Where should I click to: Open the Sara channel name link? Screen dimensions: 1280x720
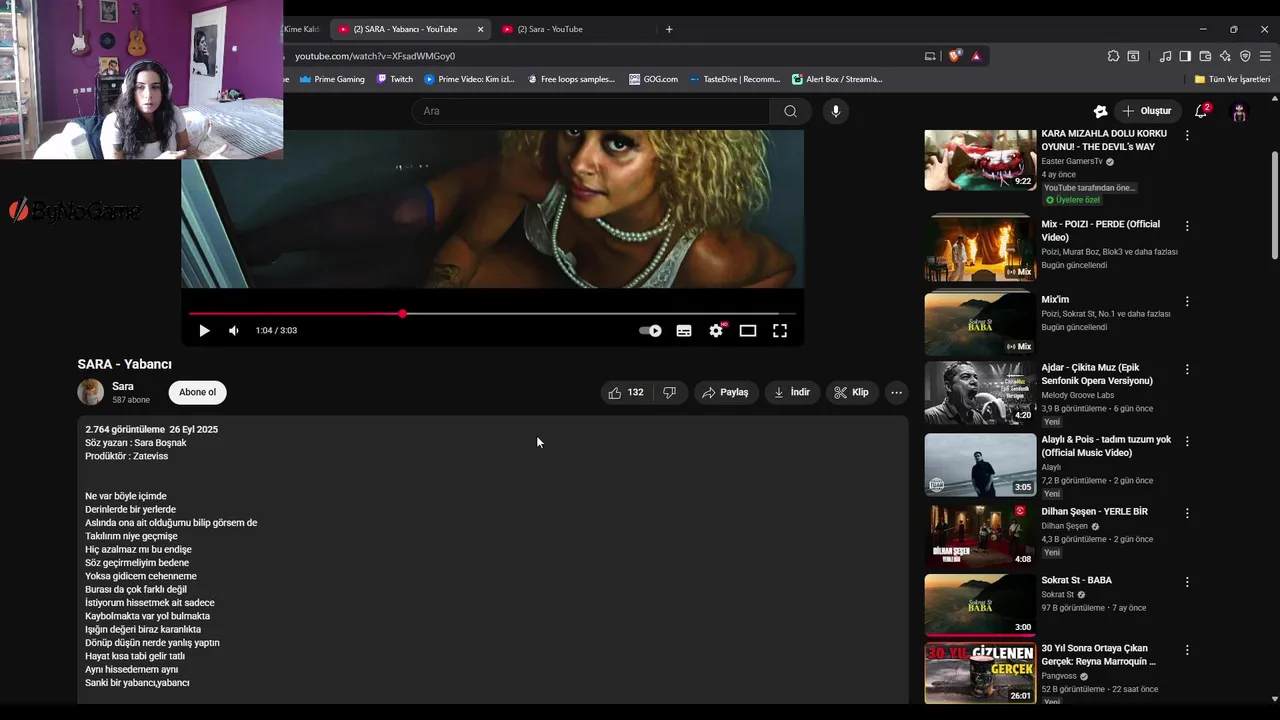[123, 386]
